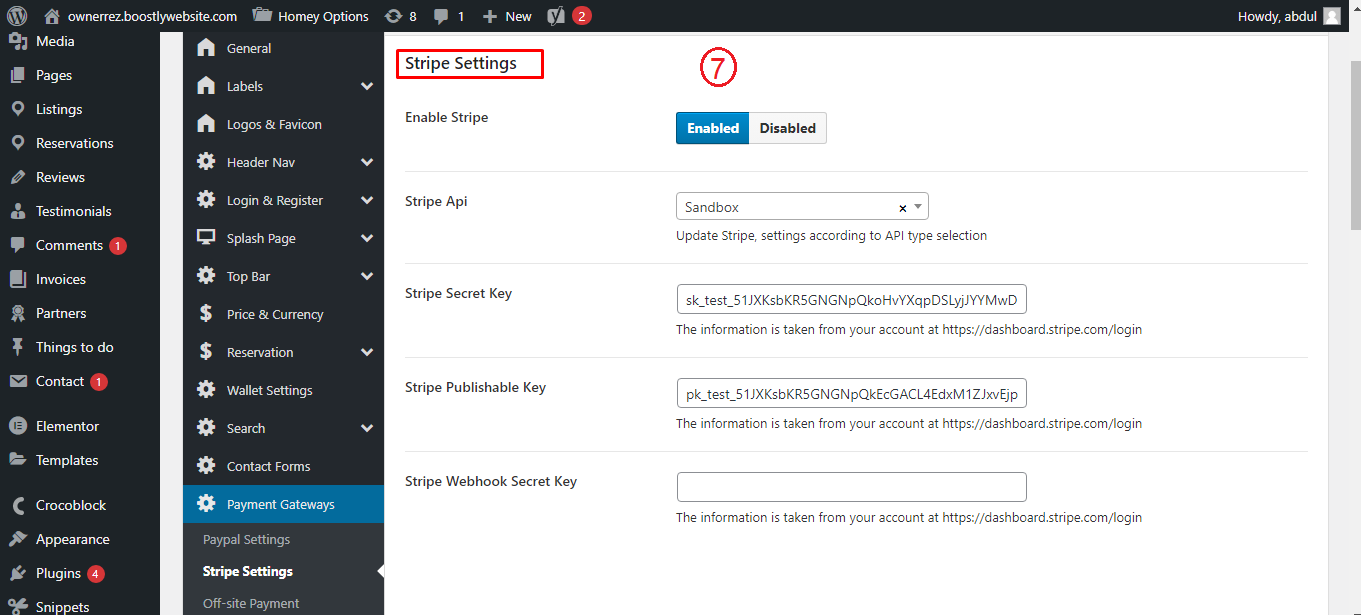Set Enable Stripe to Enabled
Screen dimensions: 1361x615
[712, 128]
